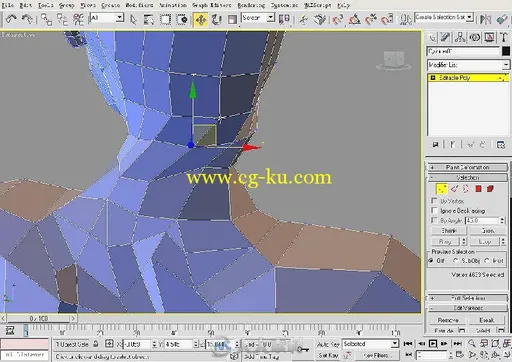
Task: Activate the Select and Scale tool
Action: [x=232, y=20]
